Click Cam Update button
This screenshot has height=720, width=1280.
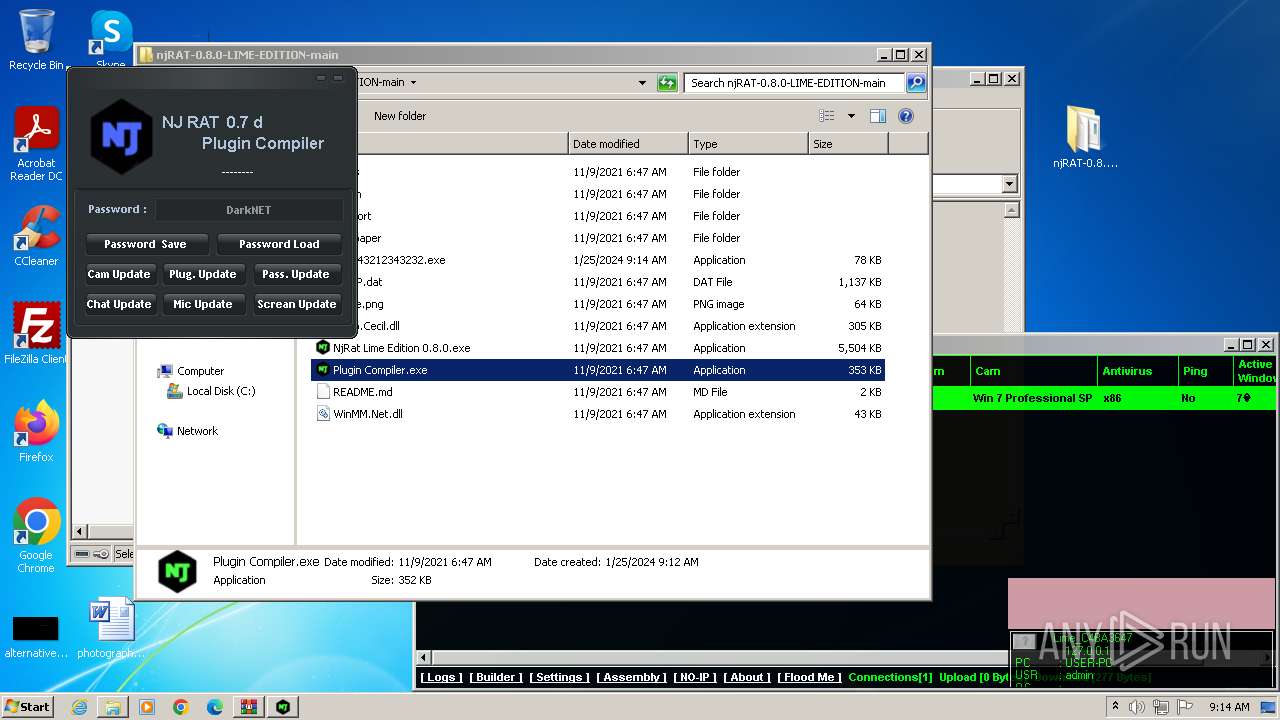119,274
